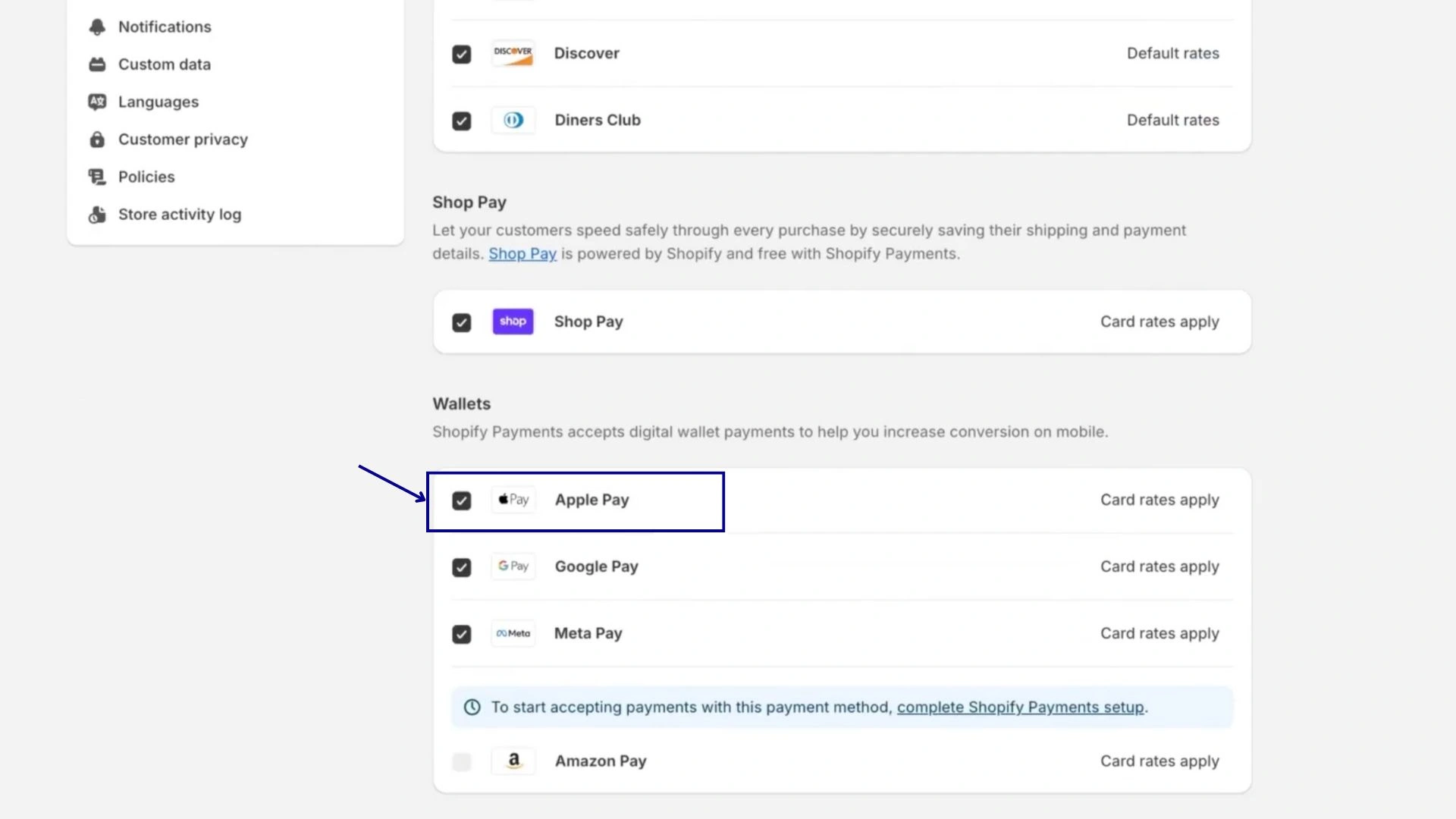Click Default rates in the Discover row

tap(1173, 54)
